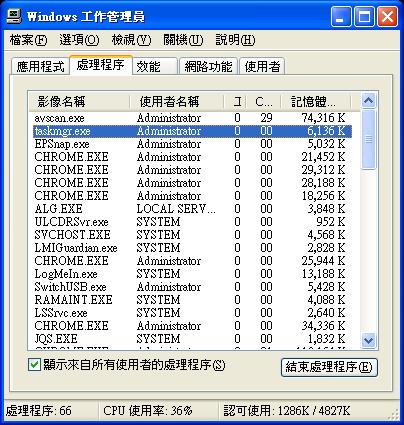Click the vertical scrollbar thumb
The image size is (404, 425).
pos(368,139)
